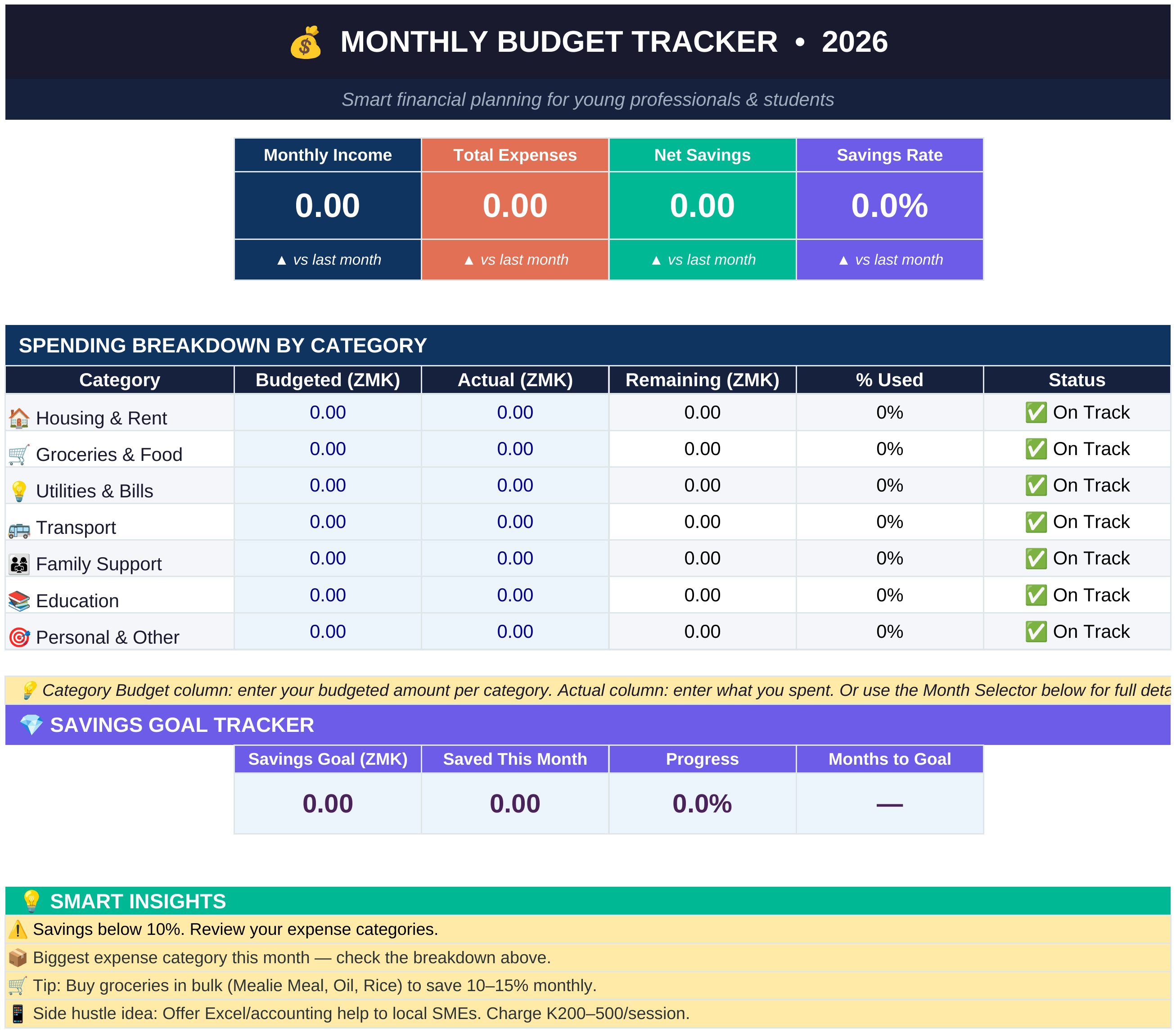1176x1033 pixels.
Task: Click the Savings Rate 0.0% value
Action: 889,205
